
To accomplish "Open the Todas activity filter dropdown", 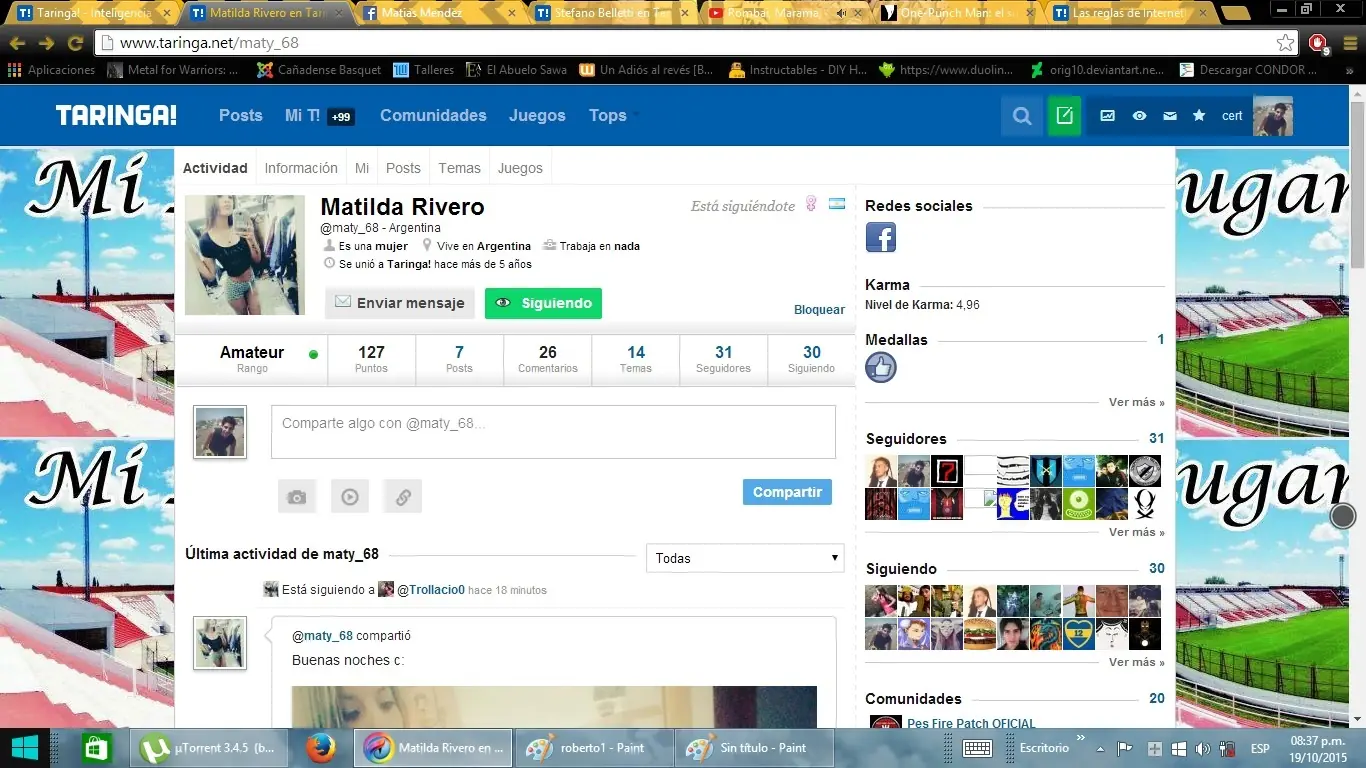I will point(745,558).
